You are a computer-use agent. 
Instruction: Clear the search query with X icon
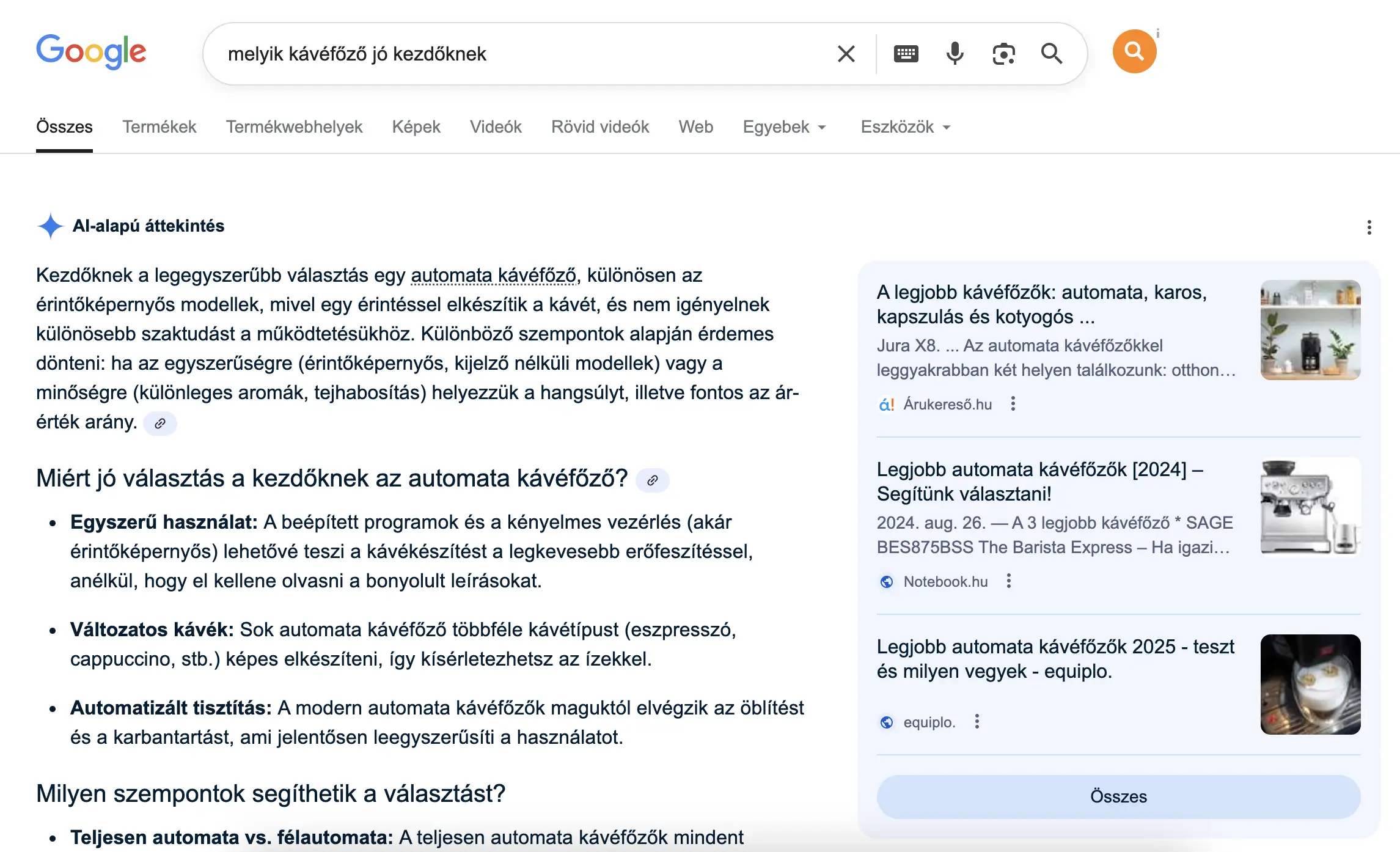point(846,54)
